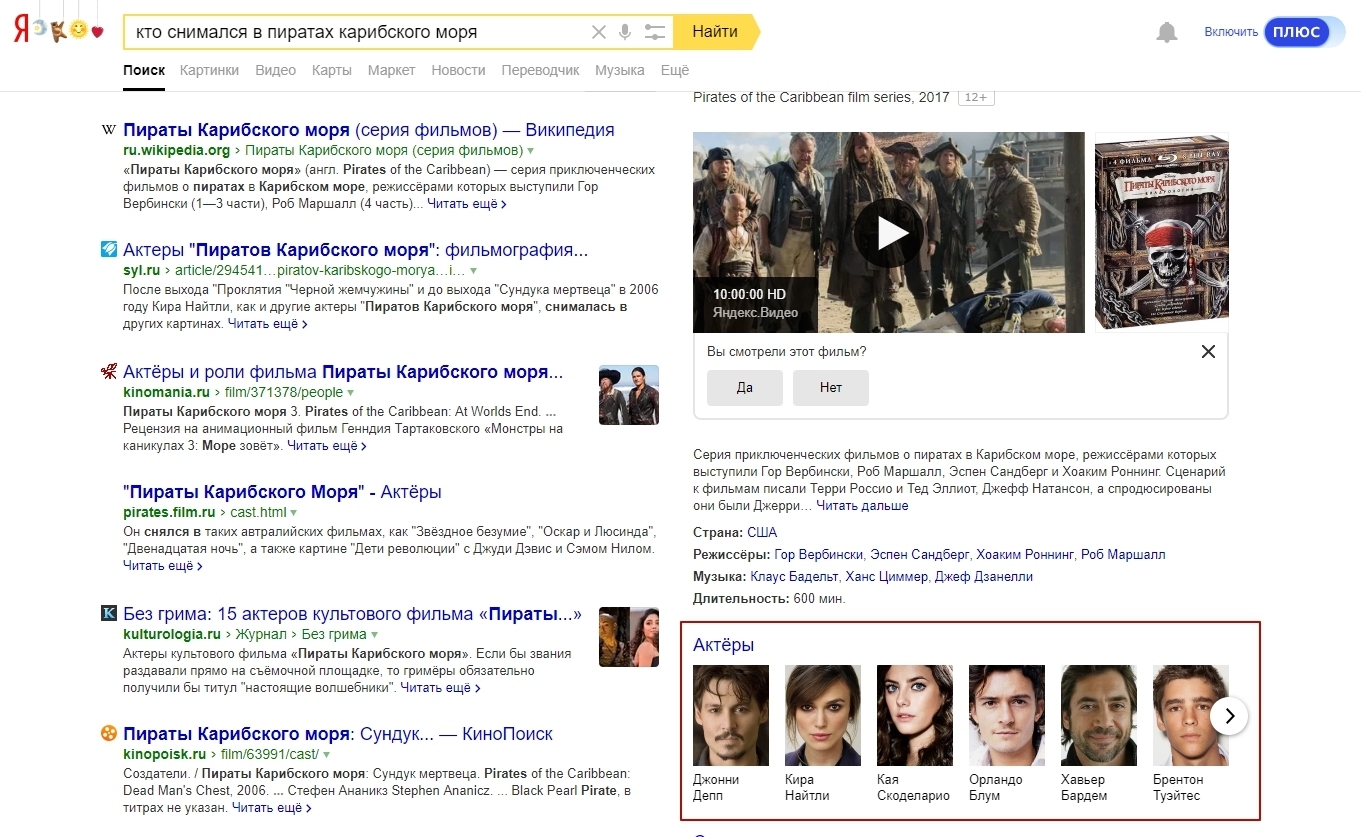Expand kinomania.ru result dropdown arrow
Viewport: 1361px width, 837px height.
point(351,393)
